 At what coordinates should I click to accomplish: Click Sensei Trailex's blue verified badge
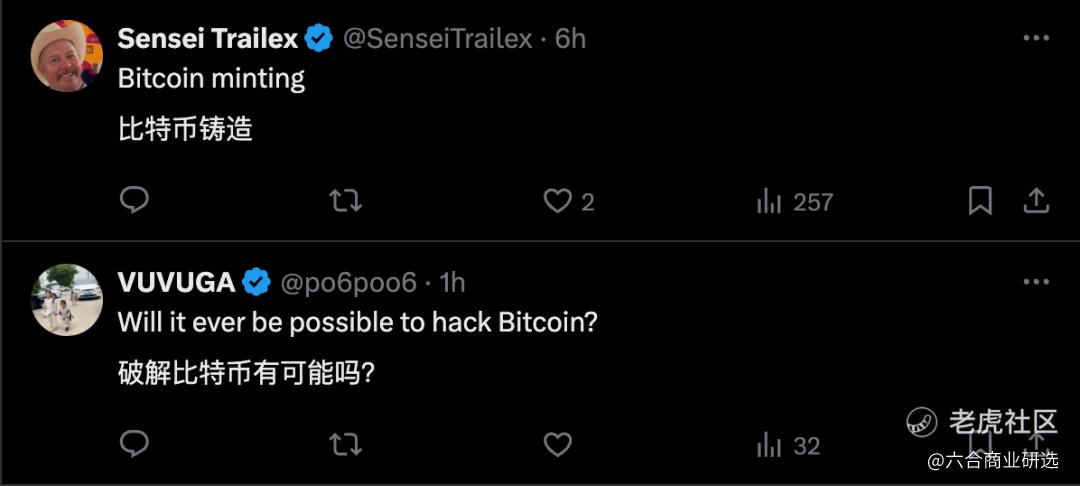click(319, 39)
